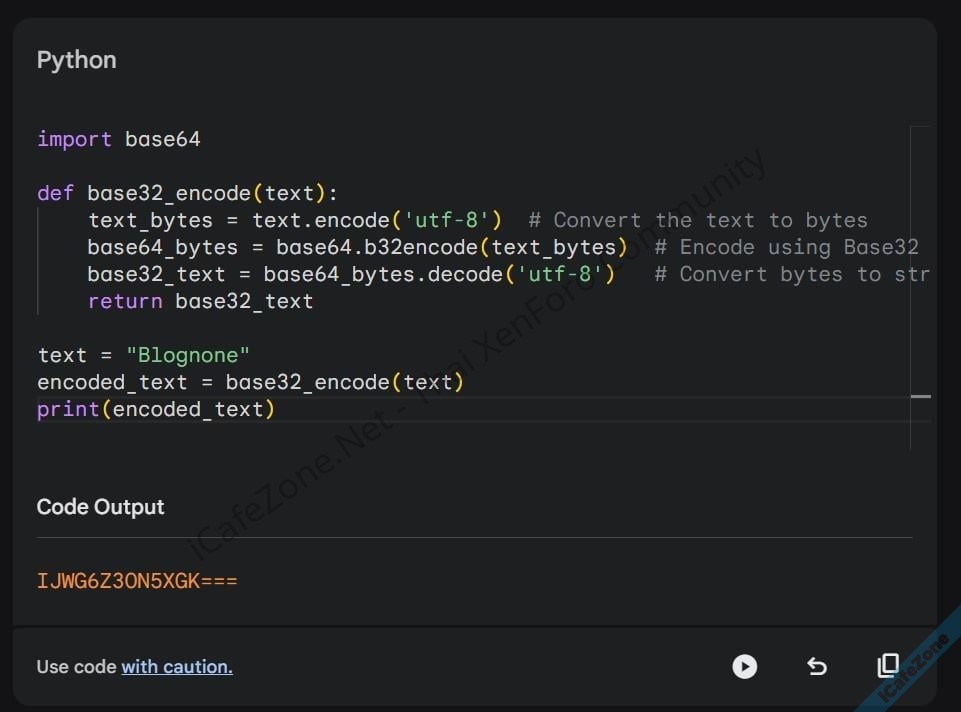Click the "import base64" line

[119, 139]
